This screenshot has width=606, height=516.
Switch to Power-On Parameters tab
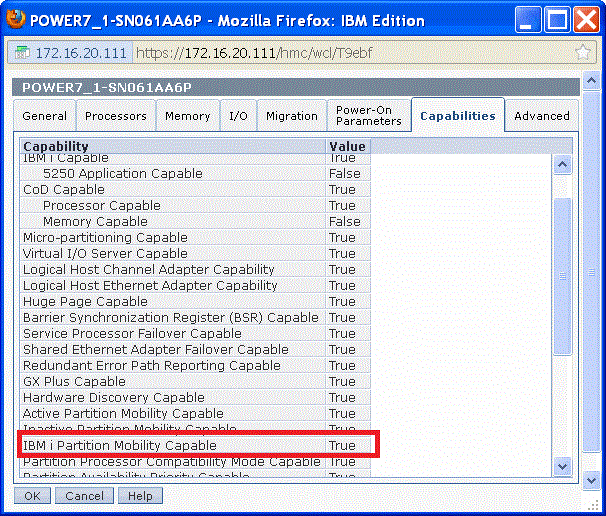[x=368, y=116]
